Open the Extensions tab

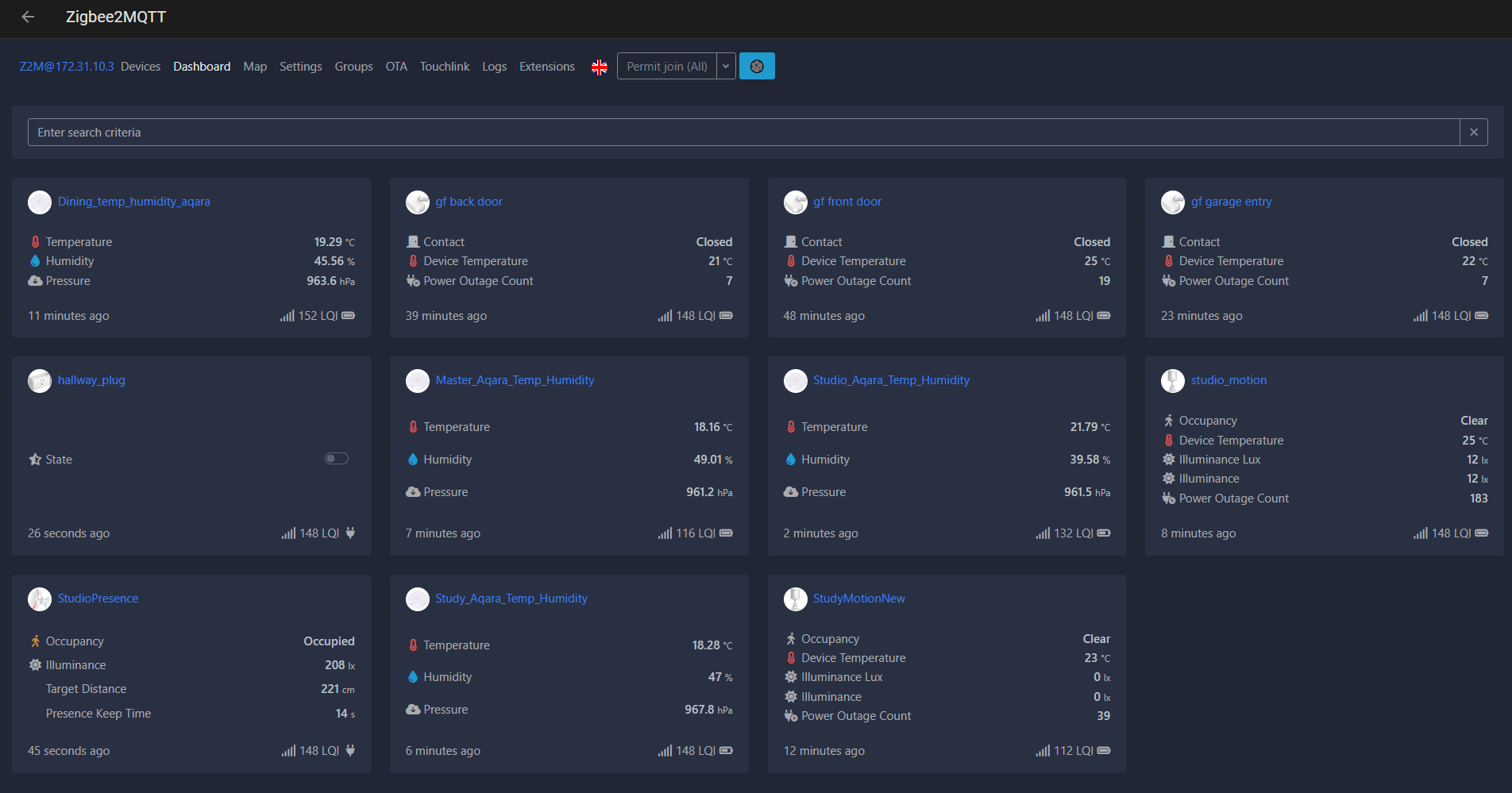(x=547, y=67)
